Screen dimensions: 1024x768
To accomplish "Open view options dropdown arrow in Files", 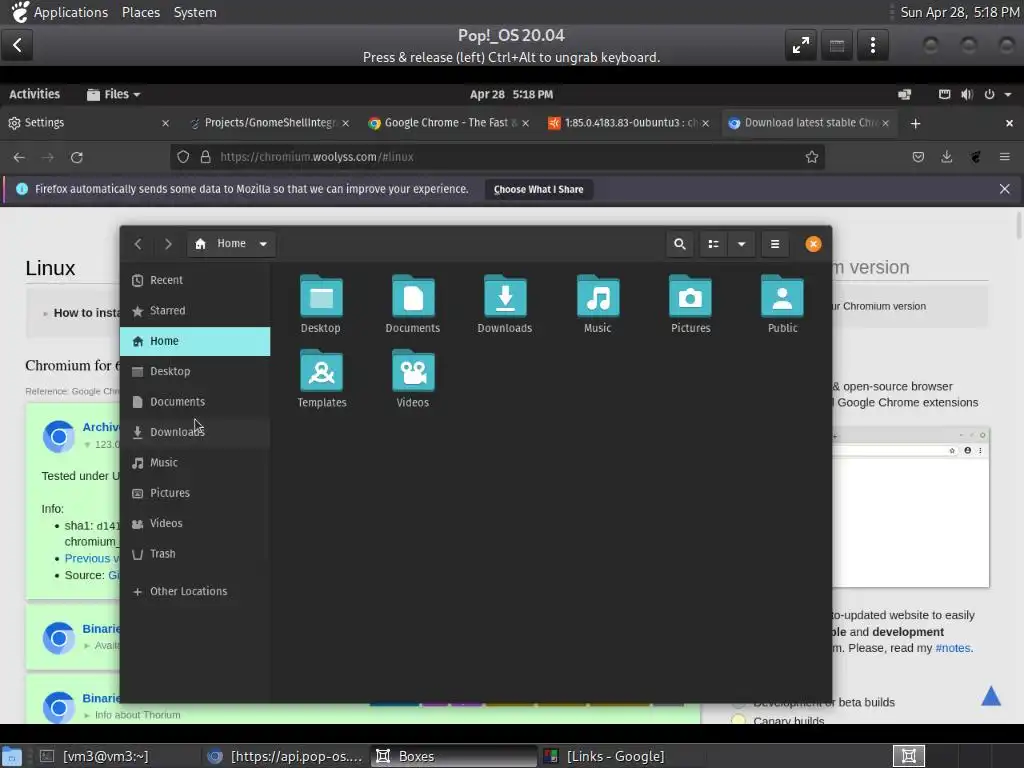I will click(x=741, y=244).
